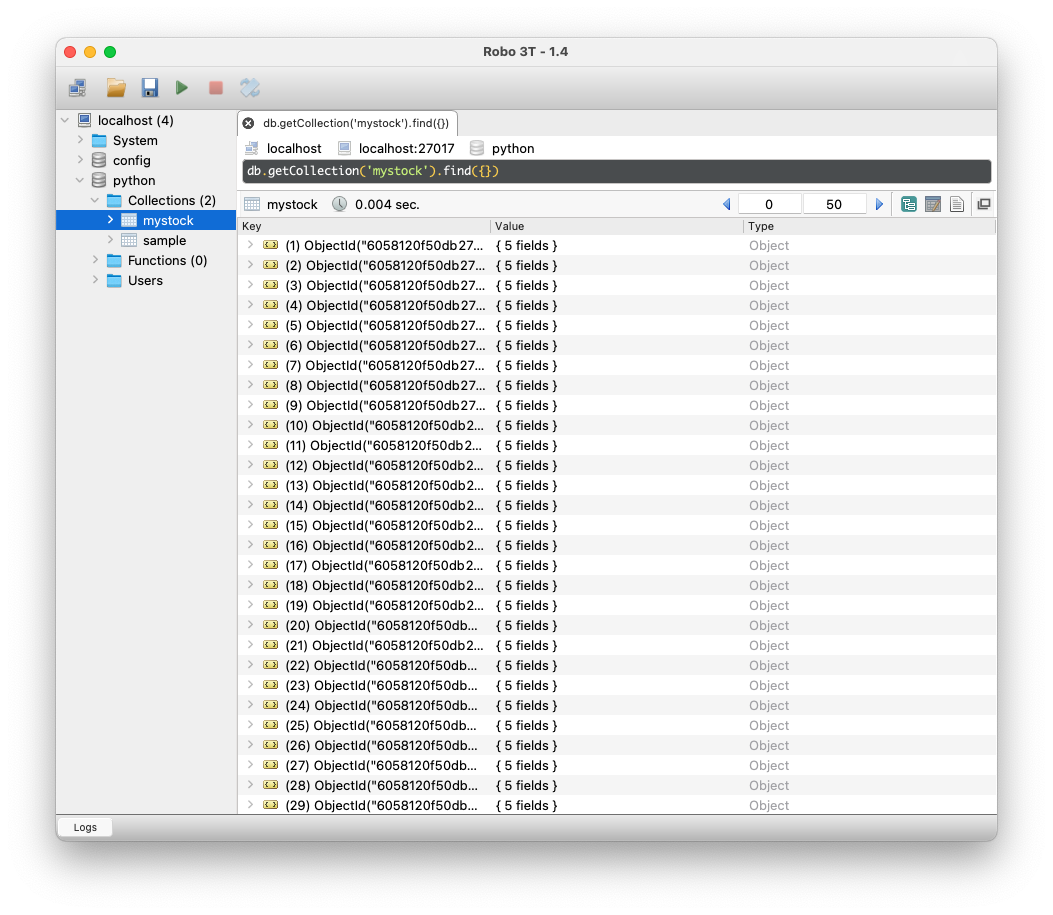This screenshot has width=1053, height=915.
Task: Collapse the Collections (2) folder
Action: [x=95, y=200]
